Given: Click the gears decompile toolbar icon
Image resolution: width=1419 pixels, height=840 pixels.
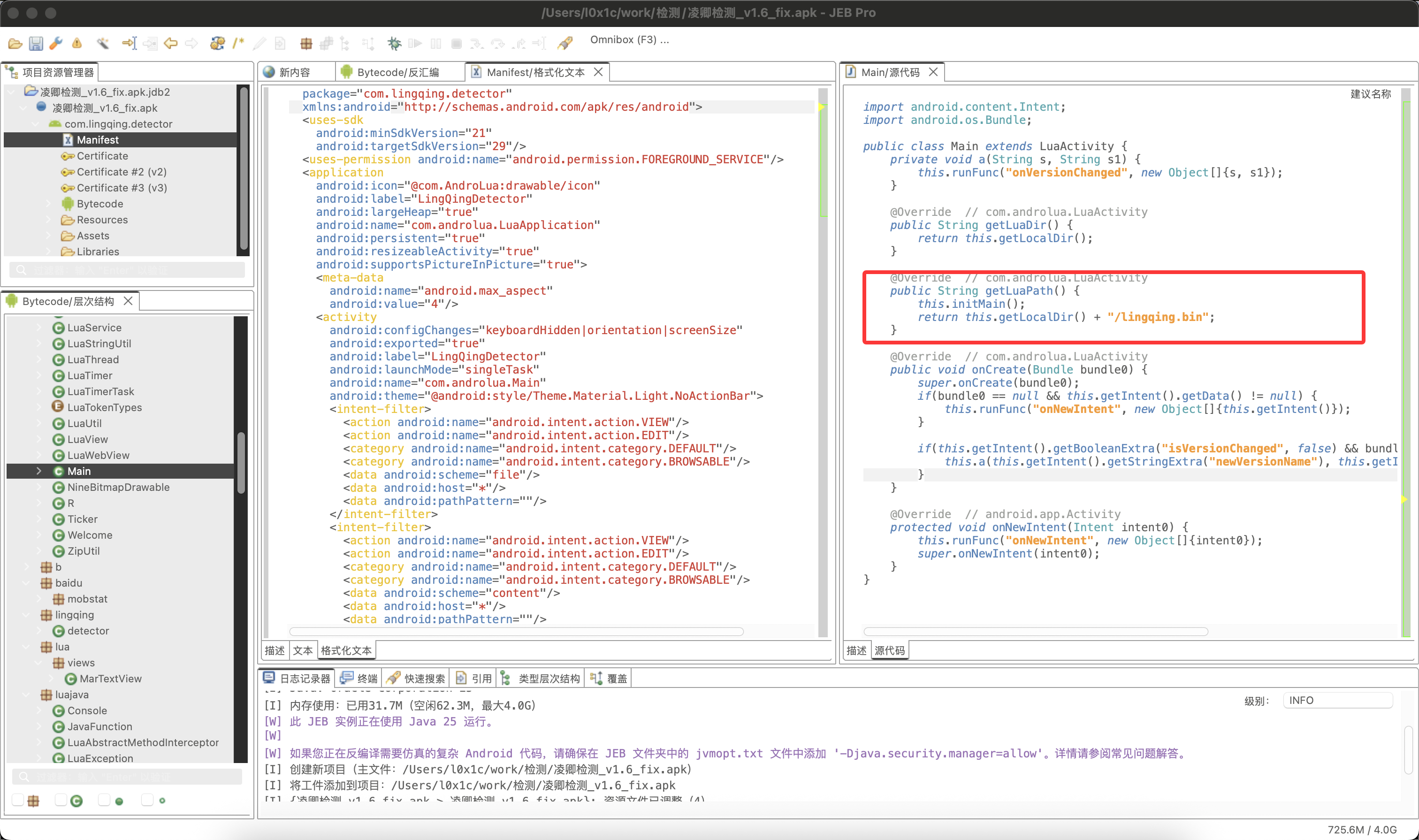Looking at the screenshot, I should 217,43.
